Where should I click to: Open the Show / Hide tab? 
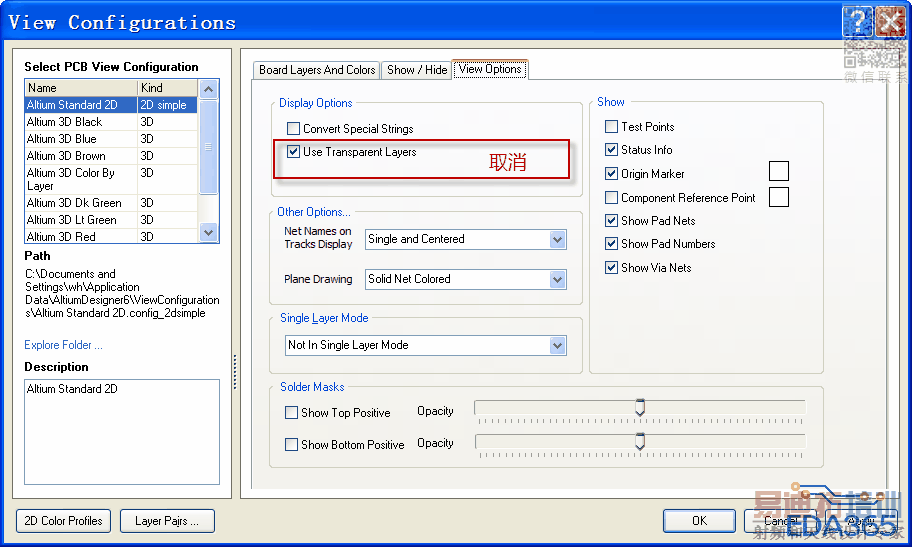pos(417,70)
